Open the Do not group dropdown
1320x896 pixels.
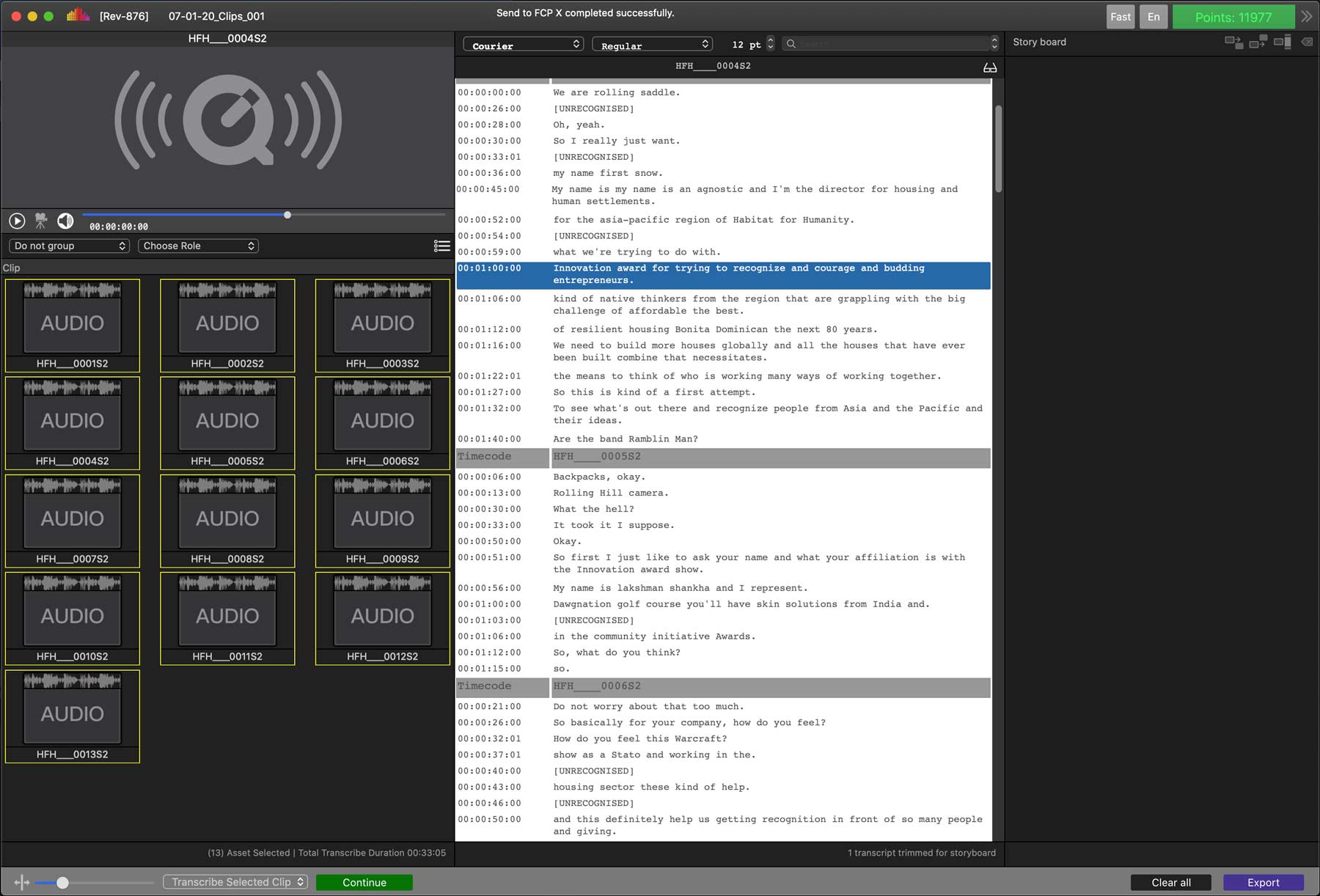70,246
